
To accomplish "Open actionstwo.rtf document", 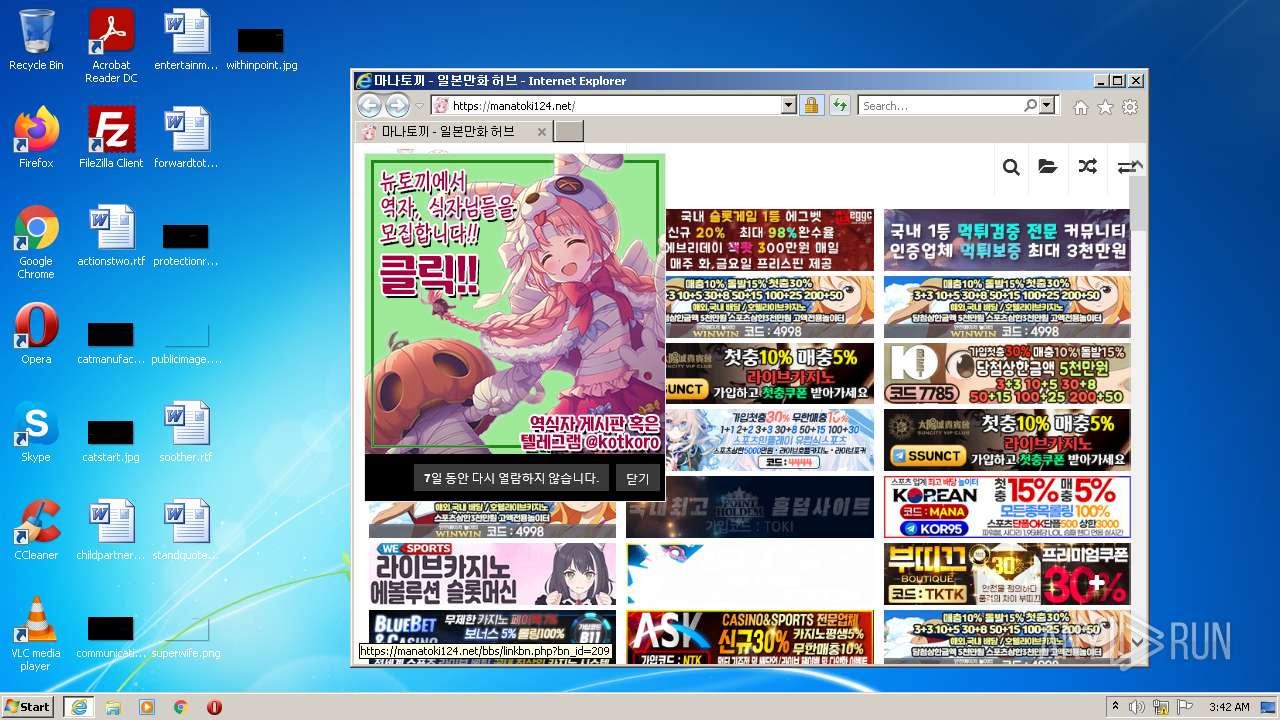I will 111,236.
